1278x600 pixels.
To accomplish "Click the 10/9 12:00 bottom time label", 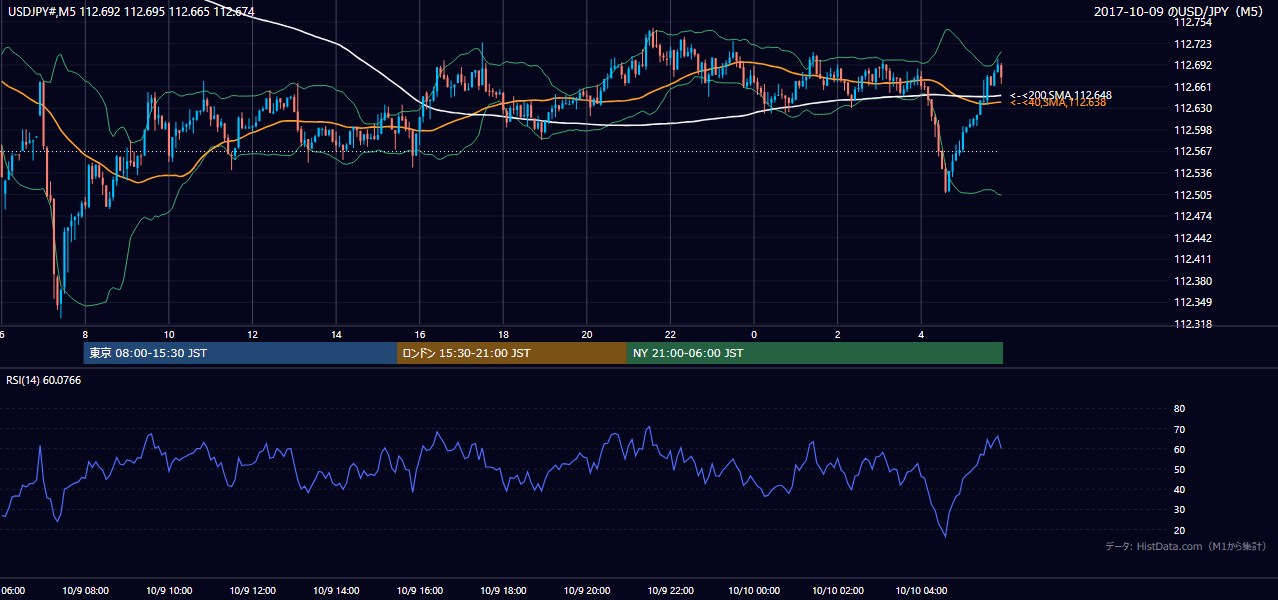I will [x=252, y=591].
